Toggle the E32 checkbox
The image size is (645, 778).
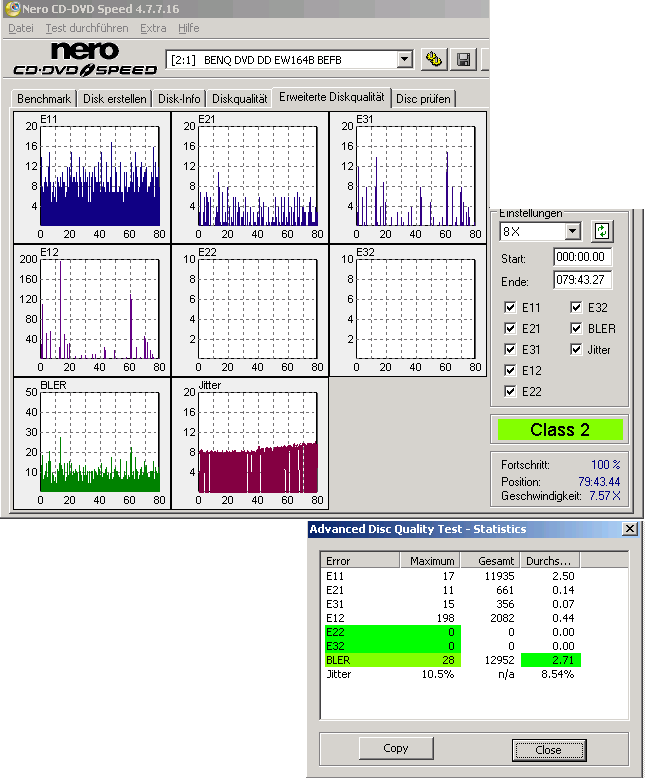tap(577, 308)
